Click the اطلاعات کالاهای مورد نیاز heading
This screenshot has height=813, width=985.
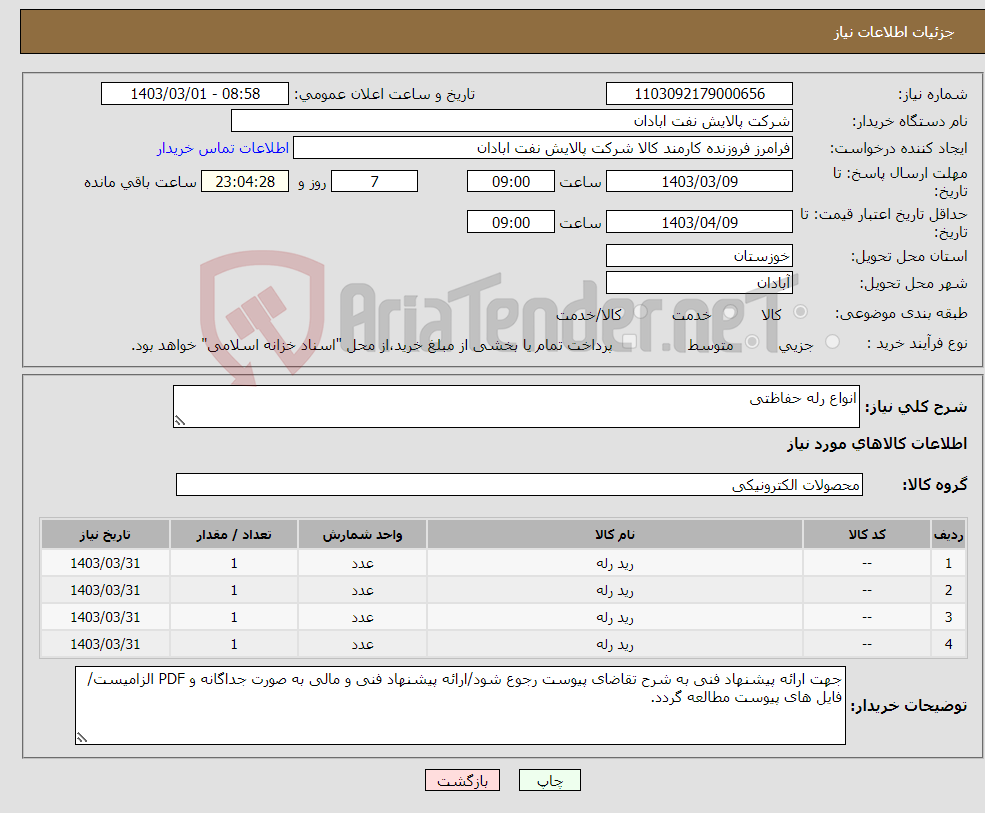click(x=877, y=444)
